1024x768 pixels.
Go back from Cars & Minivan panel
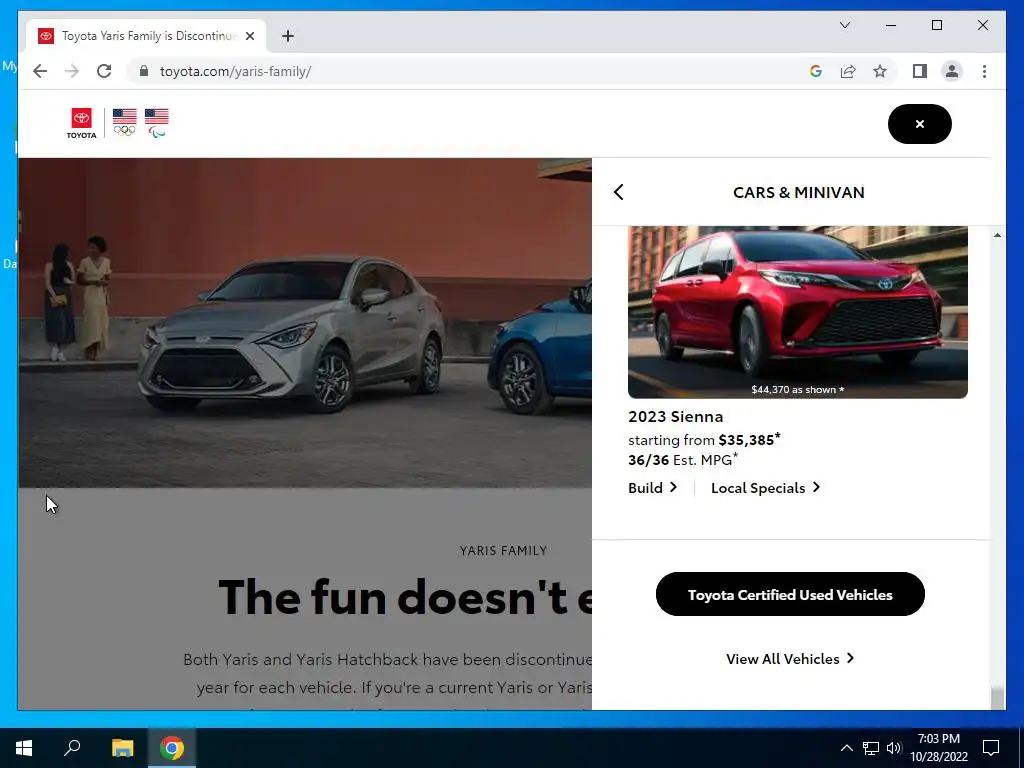[618, 192]
